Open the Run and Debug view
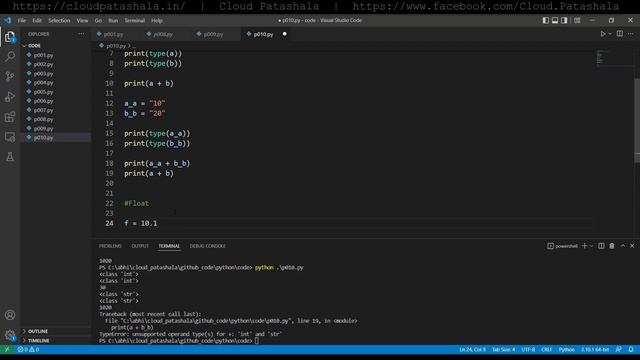 (x=10, y=97)
